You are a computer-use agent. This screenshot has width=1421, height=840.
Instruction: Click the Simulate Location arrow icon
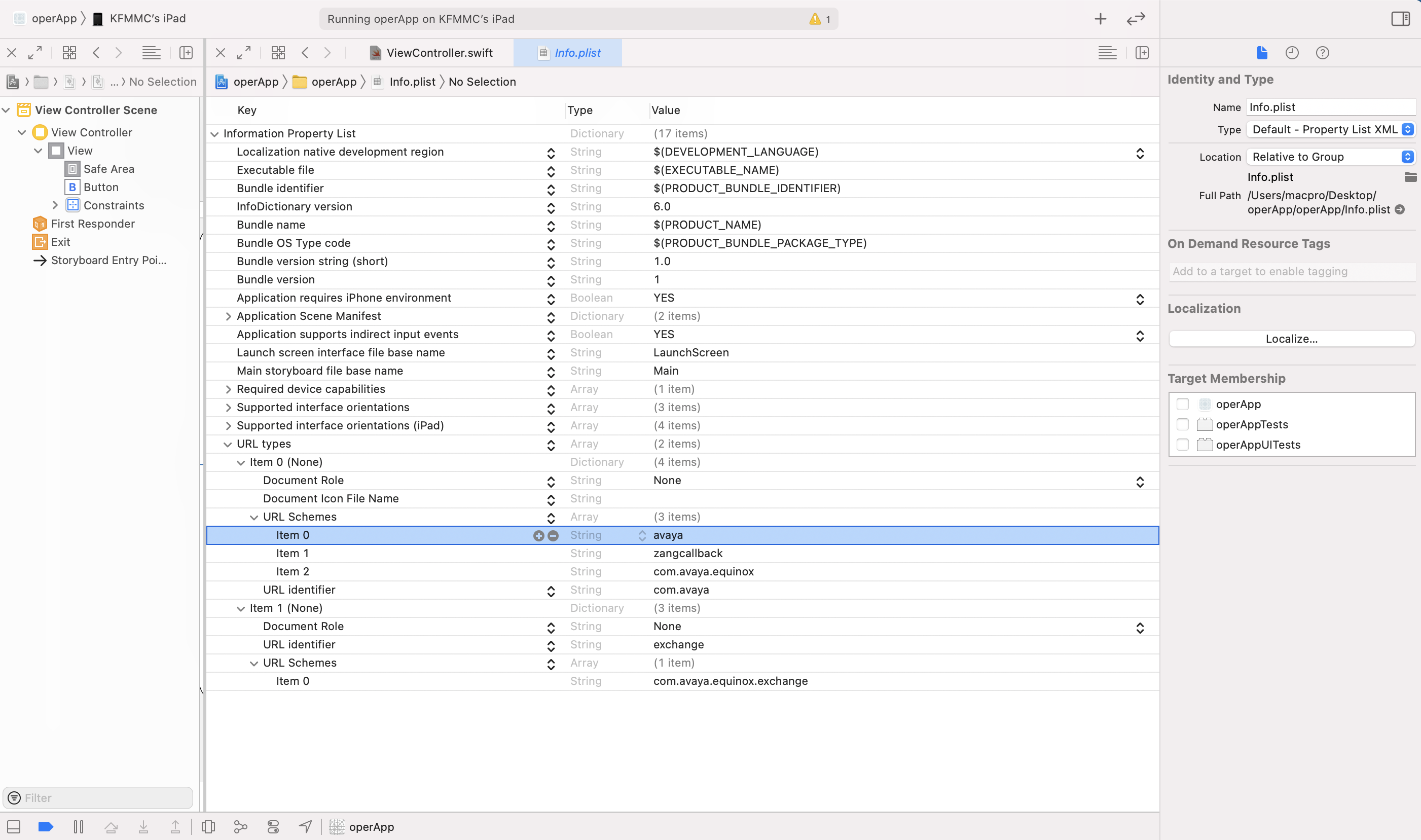coord(306,827)
